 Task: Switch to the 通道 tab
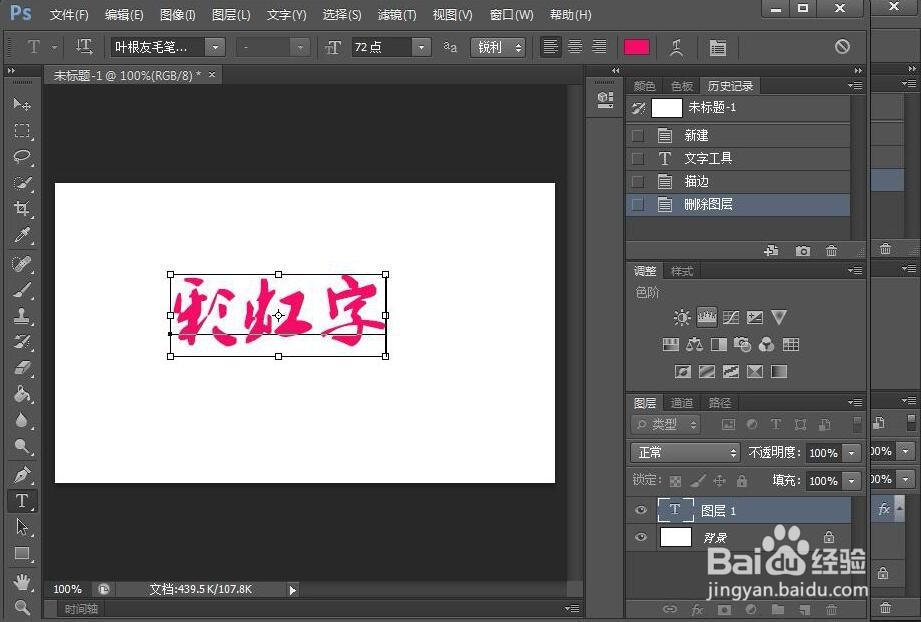coord(681,403)
